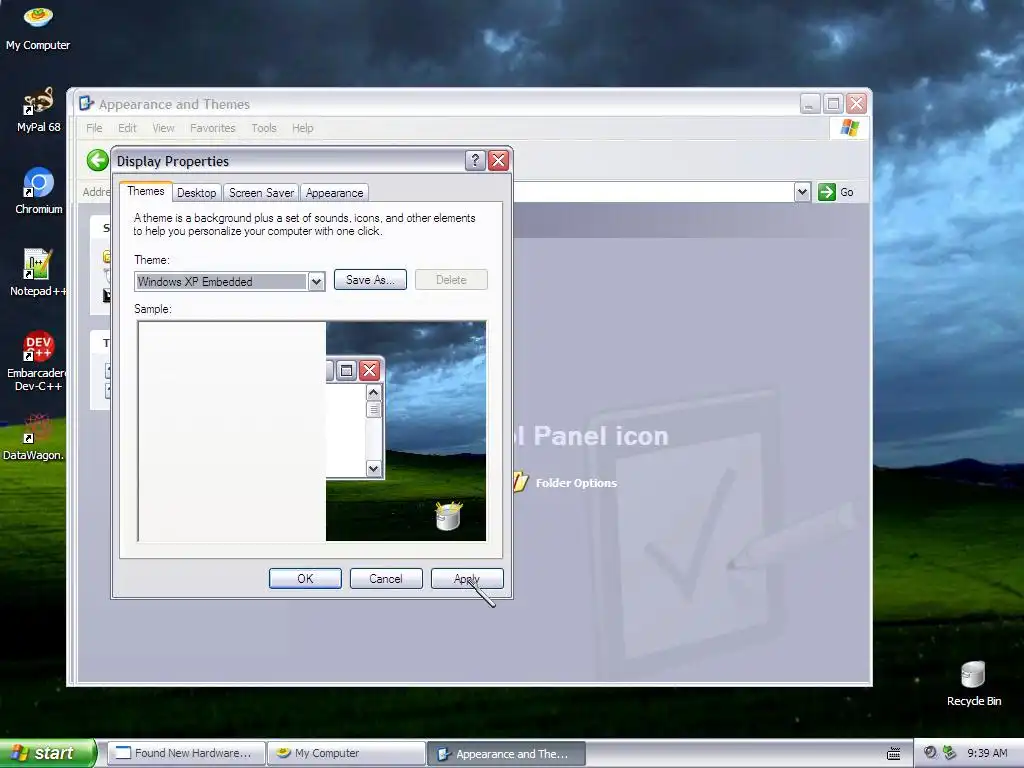Switch to the Themes tab
This screenshot has width=1024, height=768.
pyautogui.click(x=146, y=191)
